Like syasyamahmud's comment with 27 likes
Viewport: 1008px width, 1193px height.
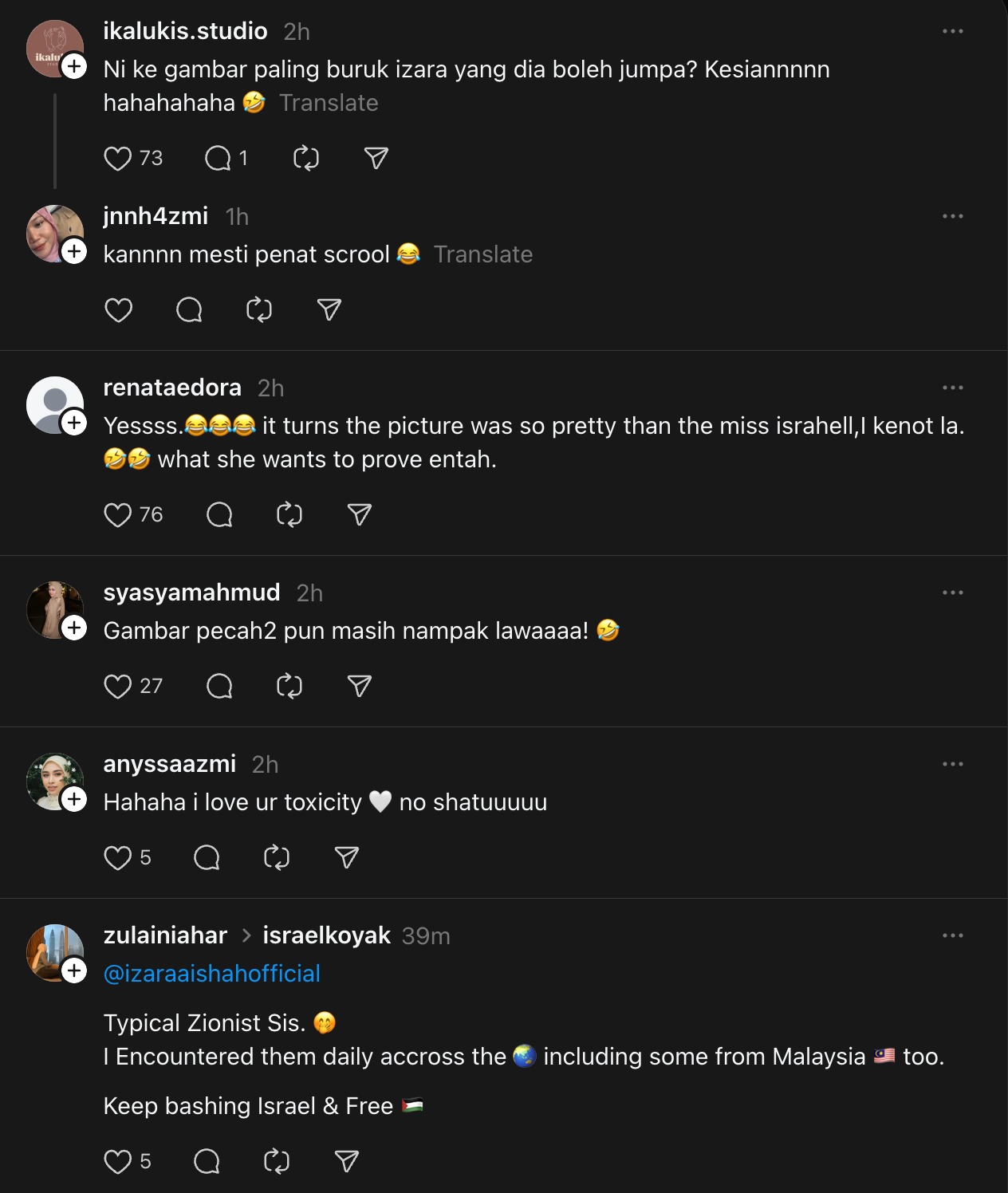point(118,686)
